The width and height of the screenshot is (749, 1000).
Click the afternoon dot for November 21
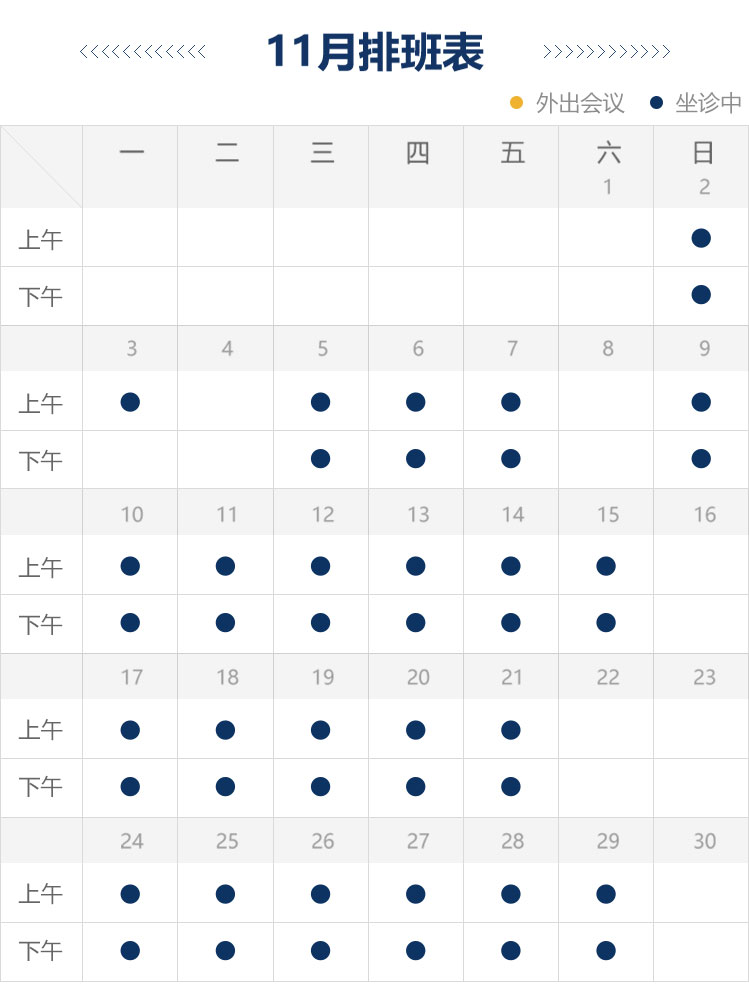pos(511,786)
